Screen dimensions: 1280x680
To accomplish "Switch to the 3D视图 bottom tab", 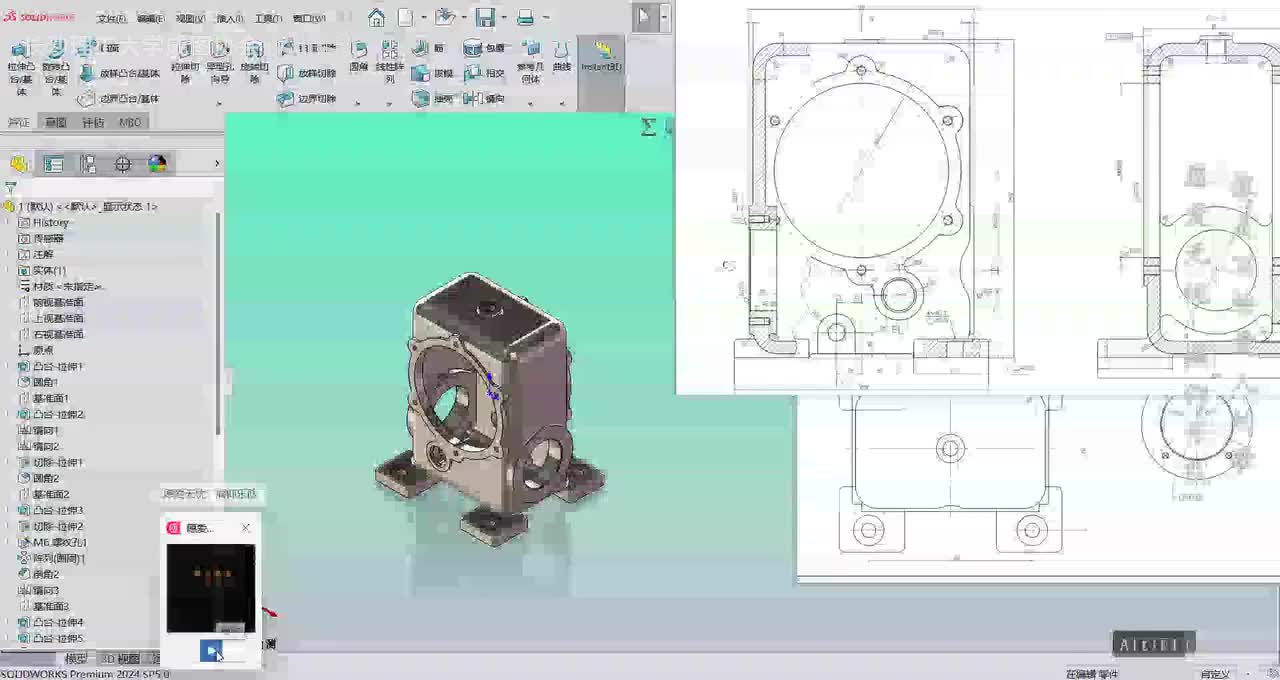I will click(x=120, y=658).
